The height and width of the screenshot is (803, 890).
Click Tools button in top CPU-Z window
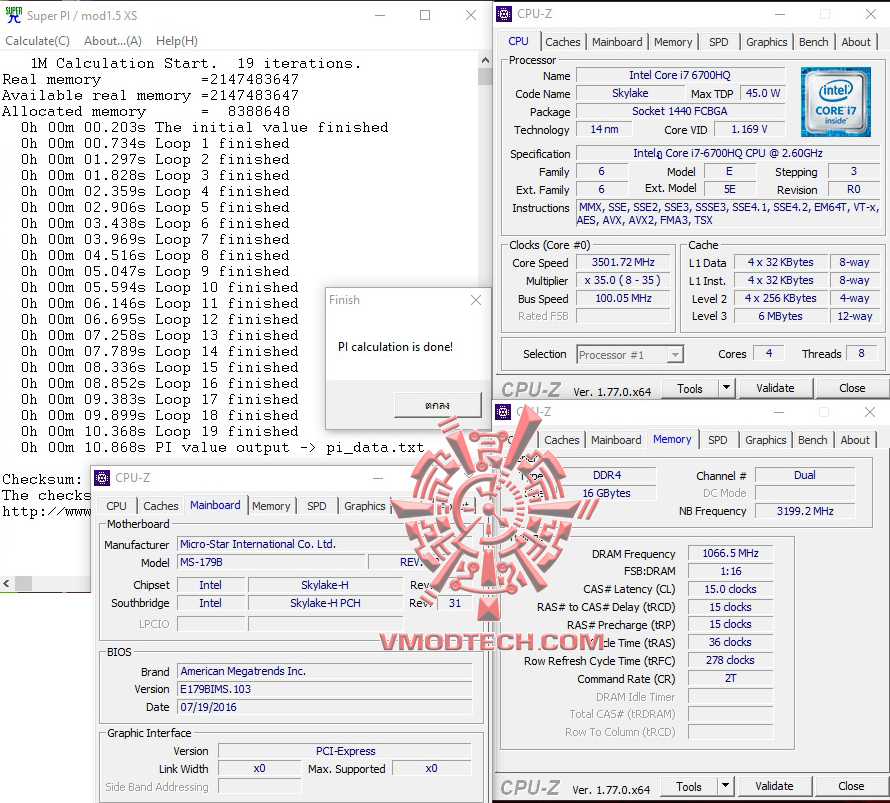[690, 389]
